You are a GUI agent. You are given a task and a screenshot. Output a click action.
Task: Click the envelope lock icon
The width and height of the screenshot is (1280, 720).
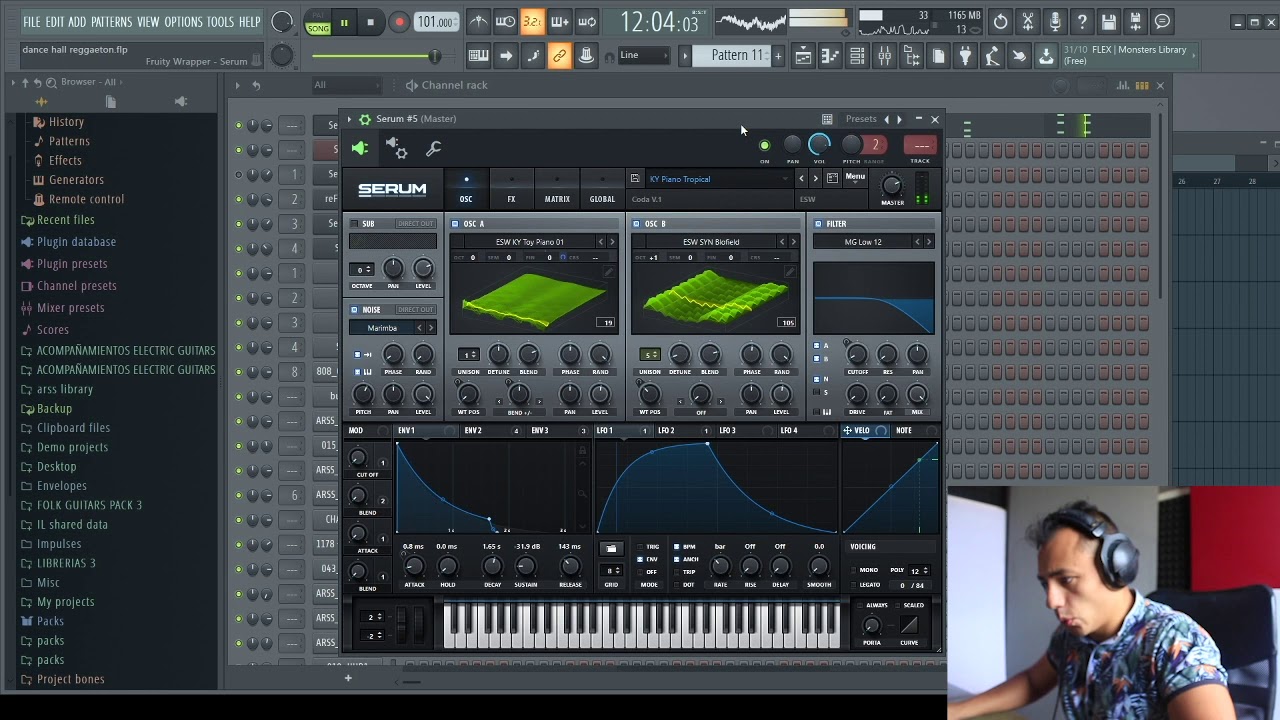(x=582, y=451)
